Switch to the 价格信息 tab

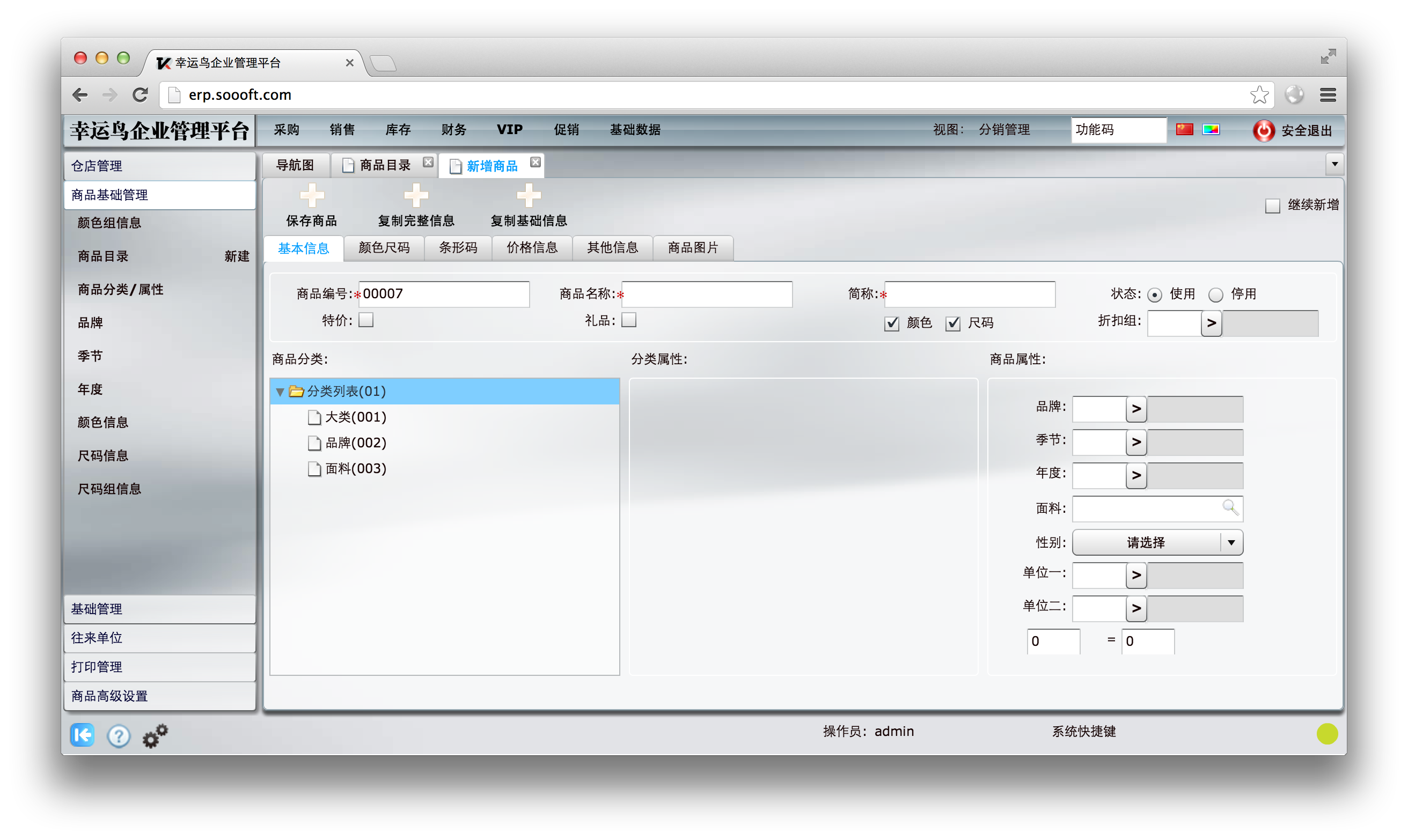click(532, 248)
